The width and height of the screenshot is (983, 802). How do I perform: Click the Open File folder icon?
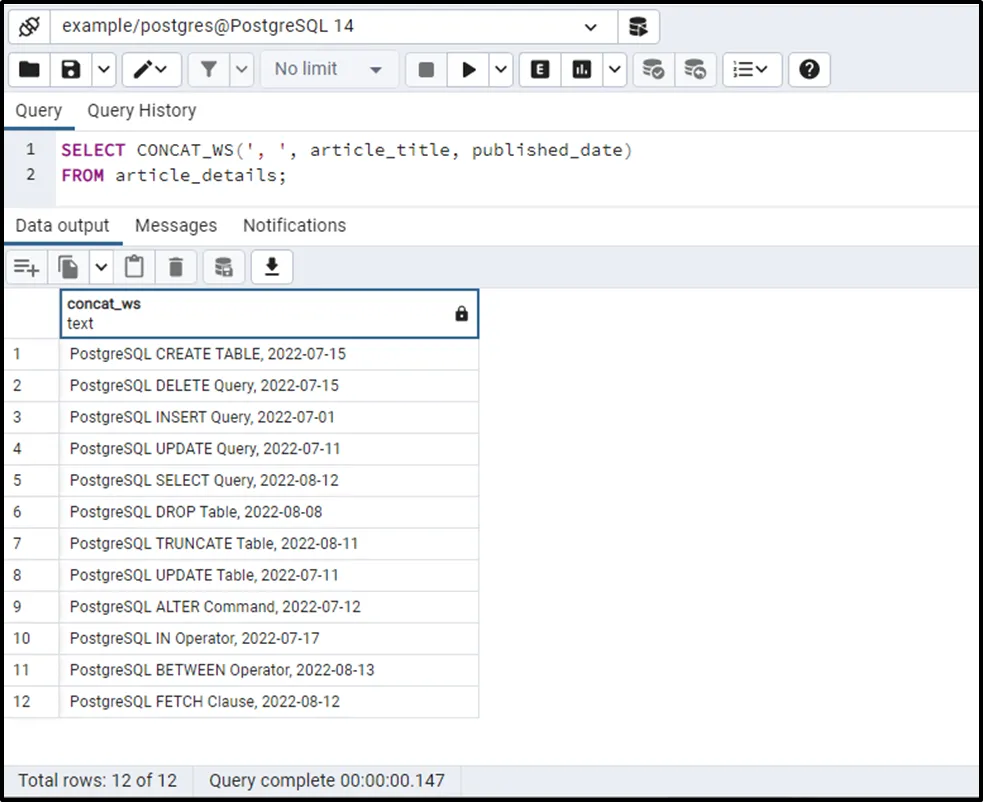point(29,69)
